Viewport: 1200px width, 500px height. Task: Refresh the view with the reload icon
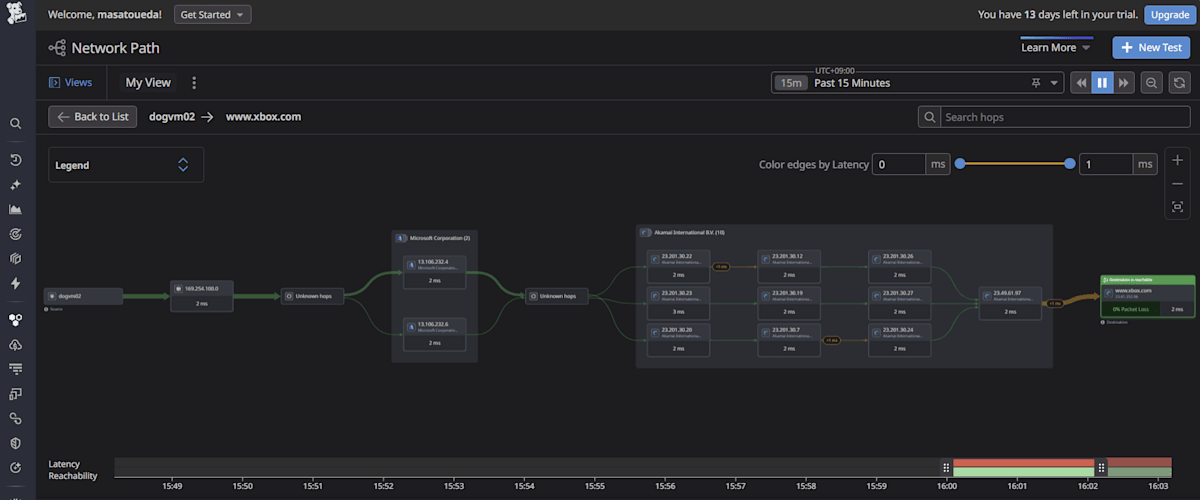coord(1179,83)
